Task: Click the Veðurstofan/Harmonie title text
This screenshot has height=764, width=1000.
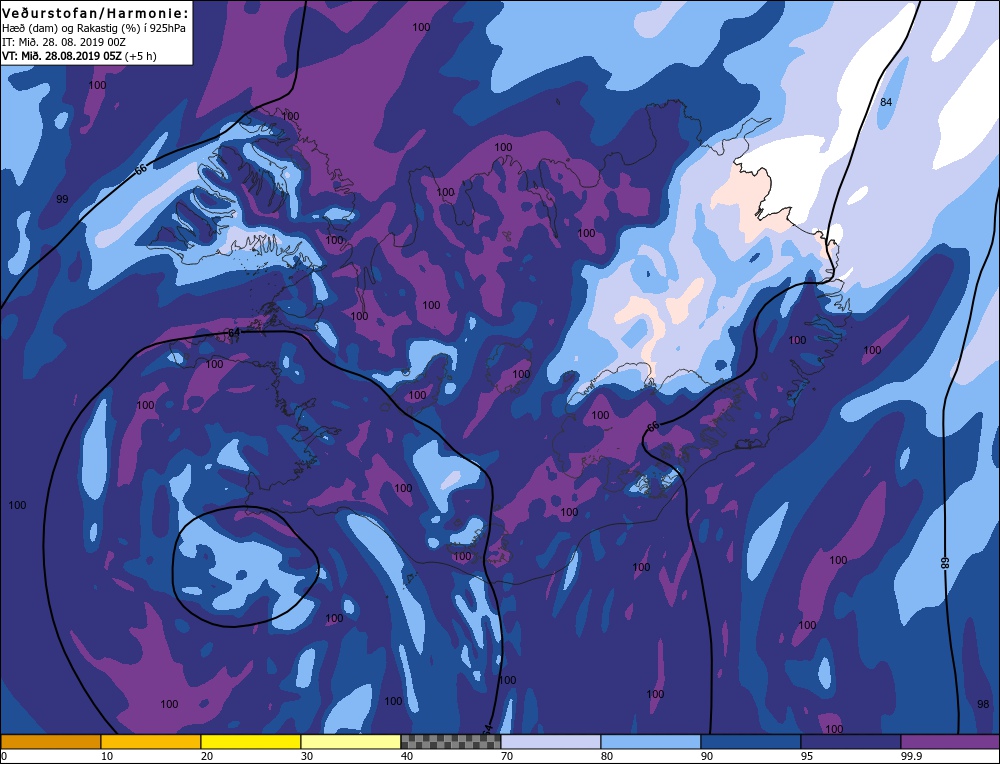Action: tap(96, 13)
